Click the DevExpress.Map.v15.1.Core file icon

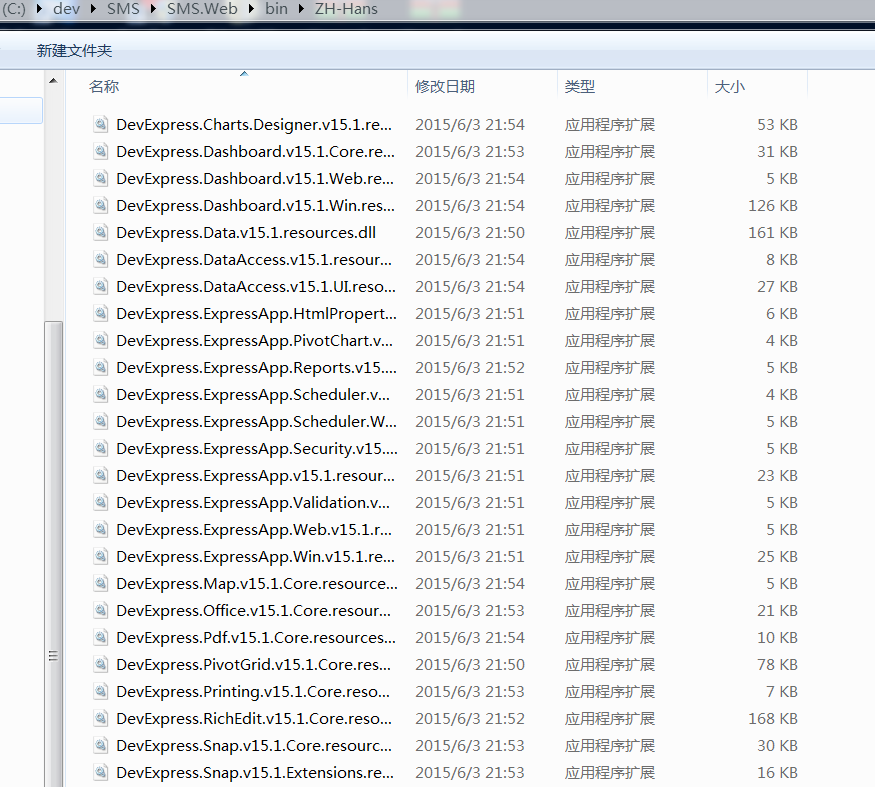(100, 583)
